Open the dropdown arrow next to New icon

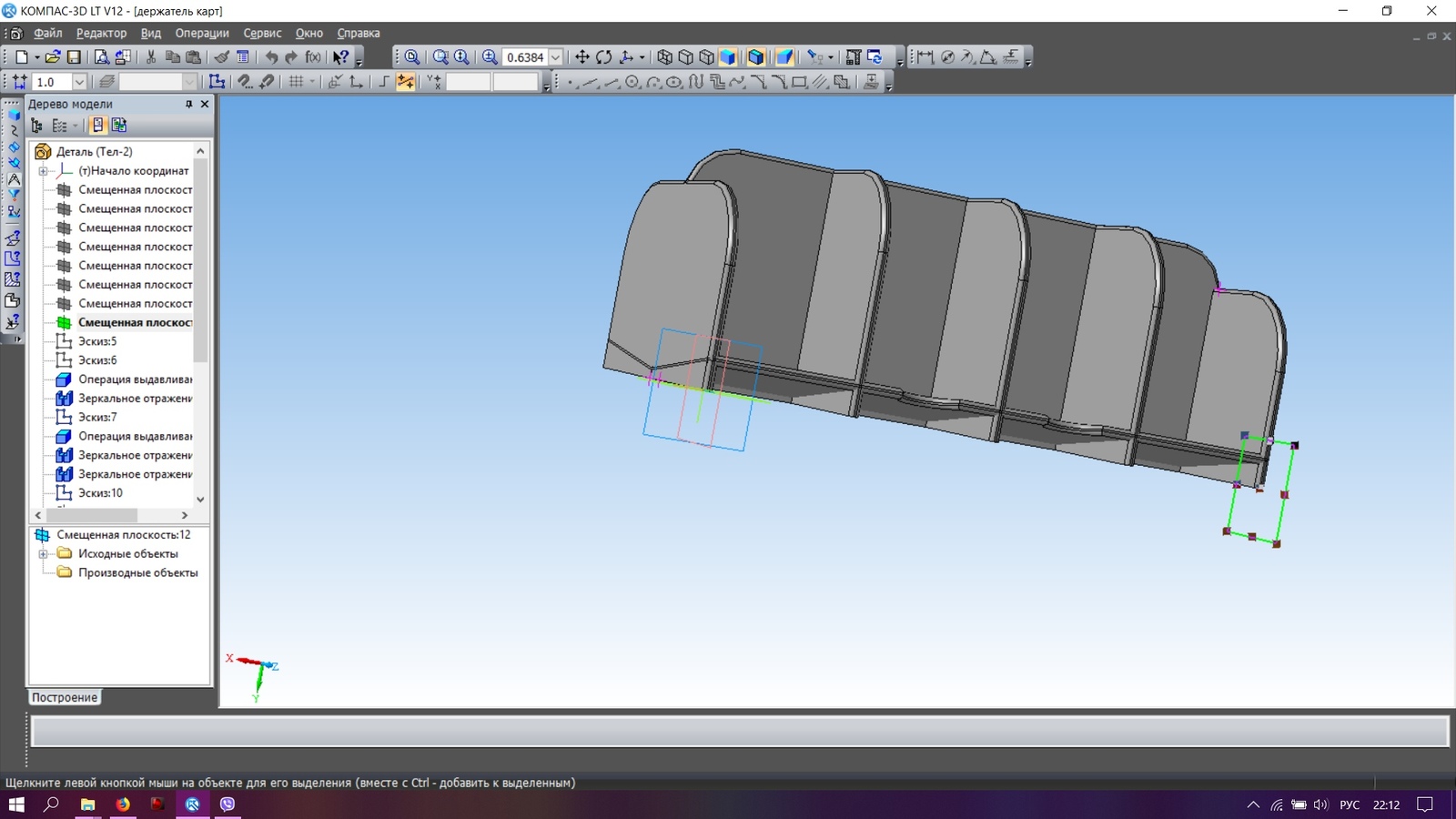click(x=36, y=56)
